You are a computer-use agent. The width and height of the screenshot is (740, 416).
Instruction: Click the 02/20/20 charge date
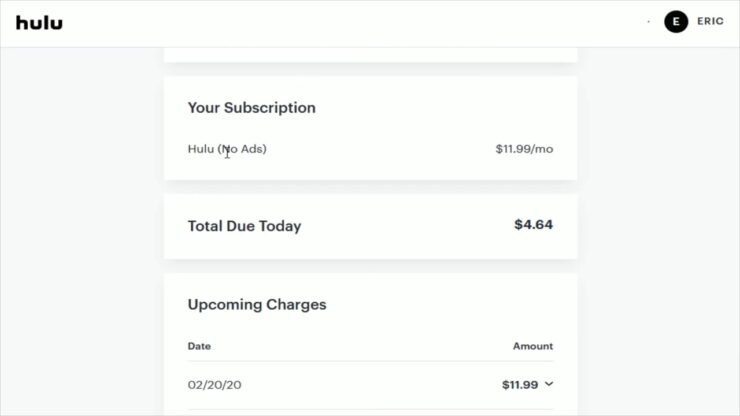214,385
